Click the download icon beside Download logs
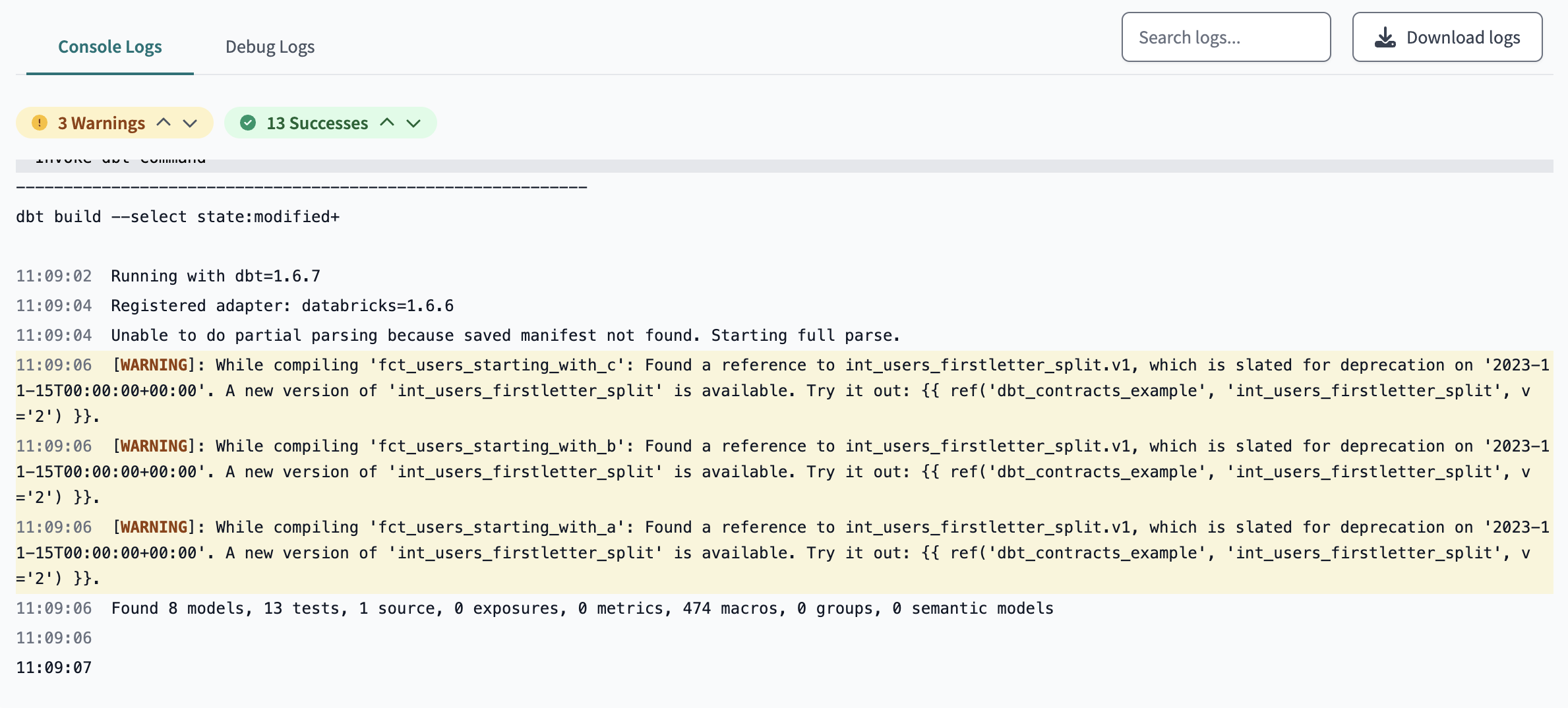The image size is (1568, 708). (1385, 38)
